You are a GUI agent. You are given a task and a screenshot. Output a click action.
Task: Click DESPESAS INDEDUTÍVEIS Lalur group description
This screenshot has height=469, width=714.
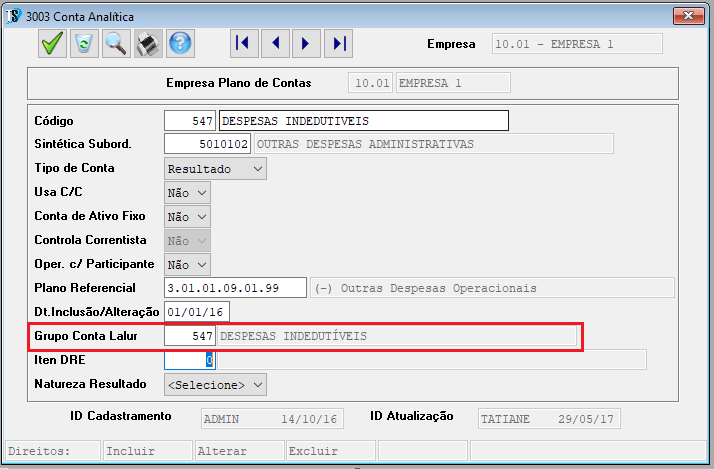click(x=397, y=336)
